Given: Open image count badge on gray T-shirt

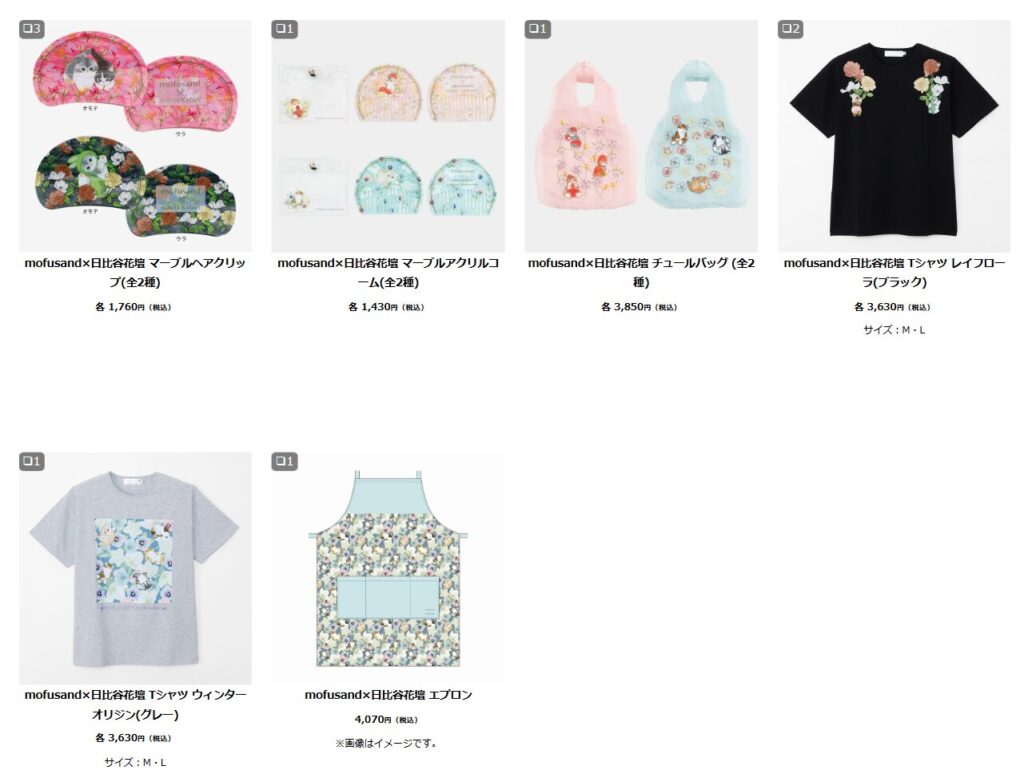Looking at the screenshot, I should (31, 461).
